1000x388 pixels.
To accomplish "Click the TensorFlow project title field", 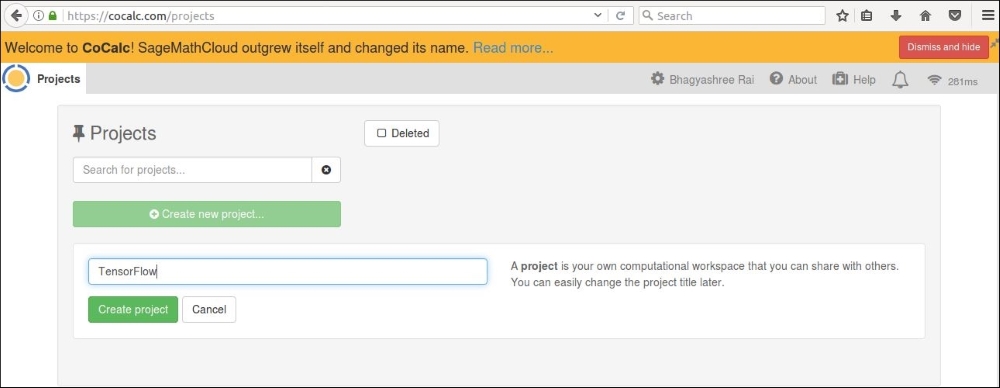I will [x=288, y=271].
